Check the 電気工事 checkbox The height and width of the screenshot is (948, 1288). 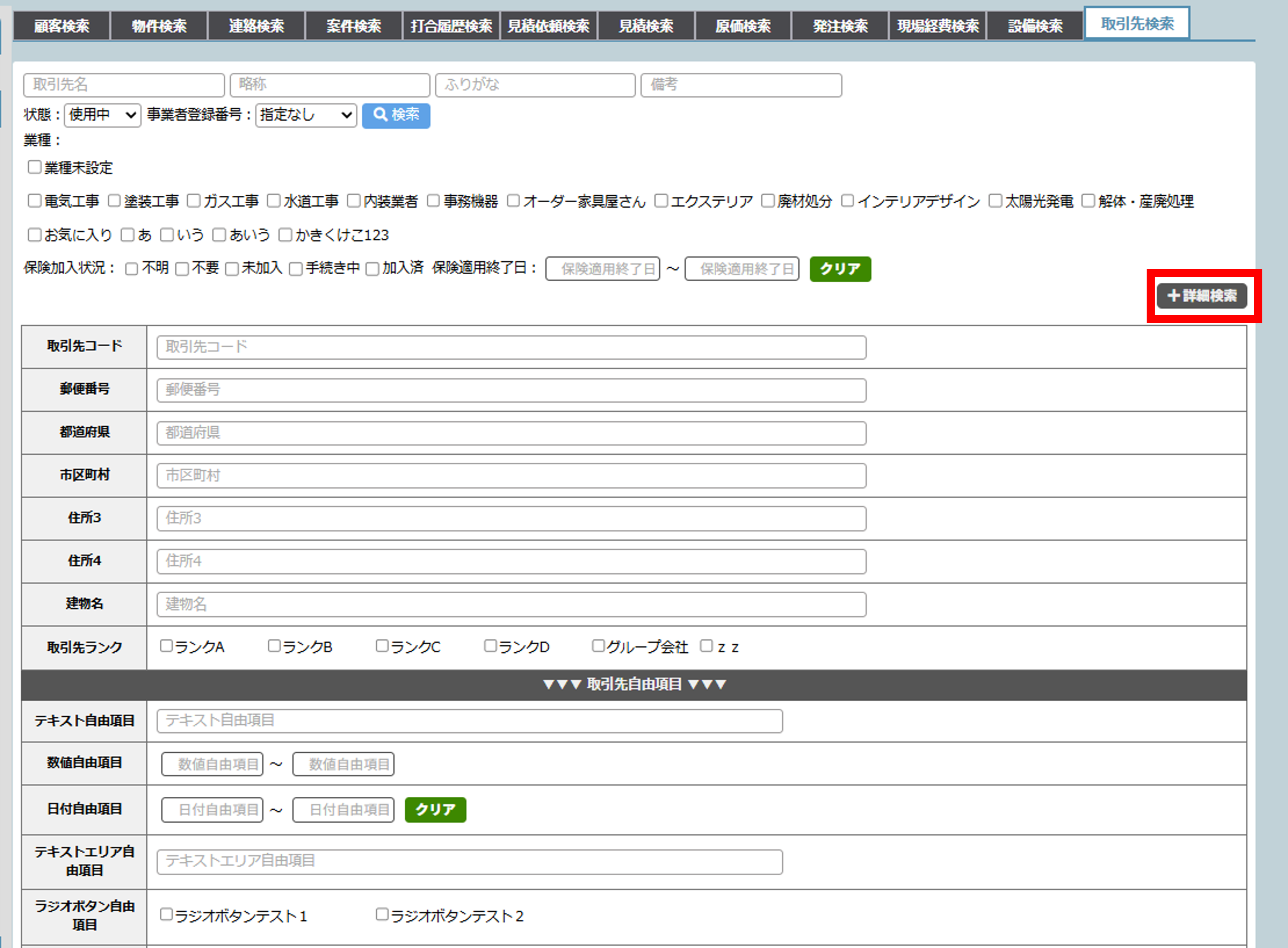(34, 201)
